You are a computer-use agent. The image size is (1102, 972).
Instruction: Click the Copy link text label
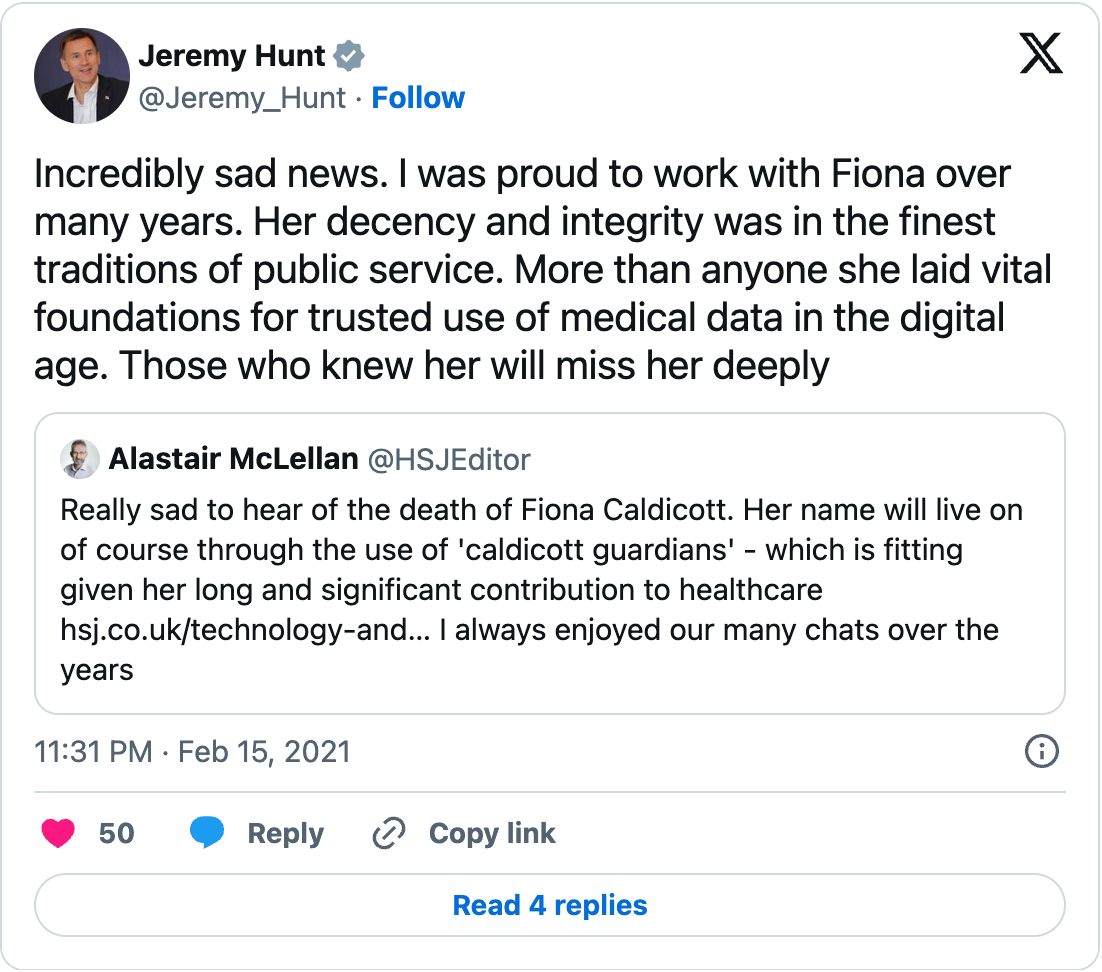[492, 833]
